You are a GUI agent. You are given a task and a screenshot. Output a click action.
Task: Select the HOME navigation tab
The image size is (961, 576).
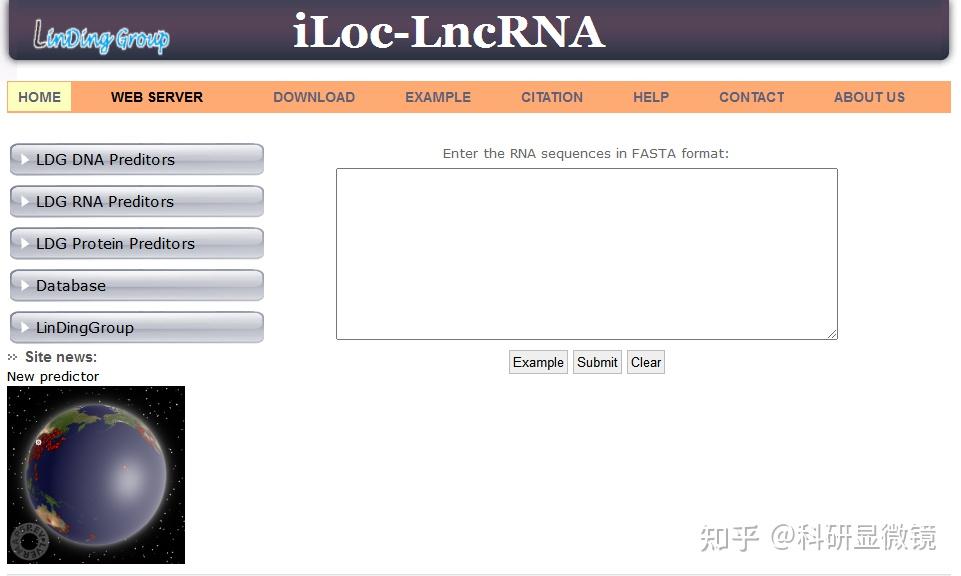[x=39, y=97]
